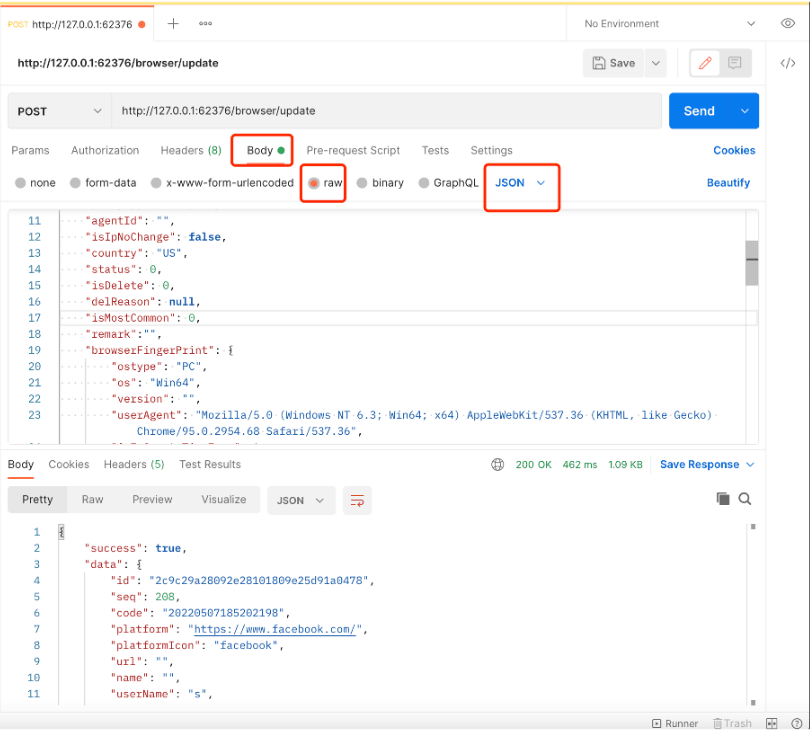
Task: Select the Preview response view
Action: click(x=152, y=500)
